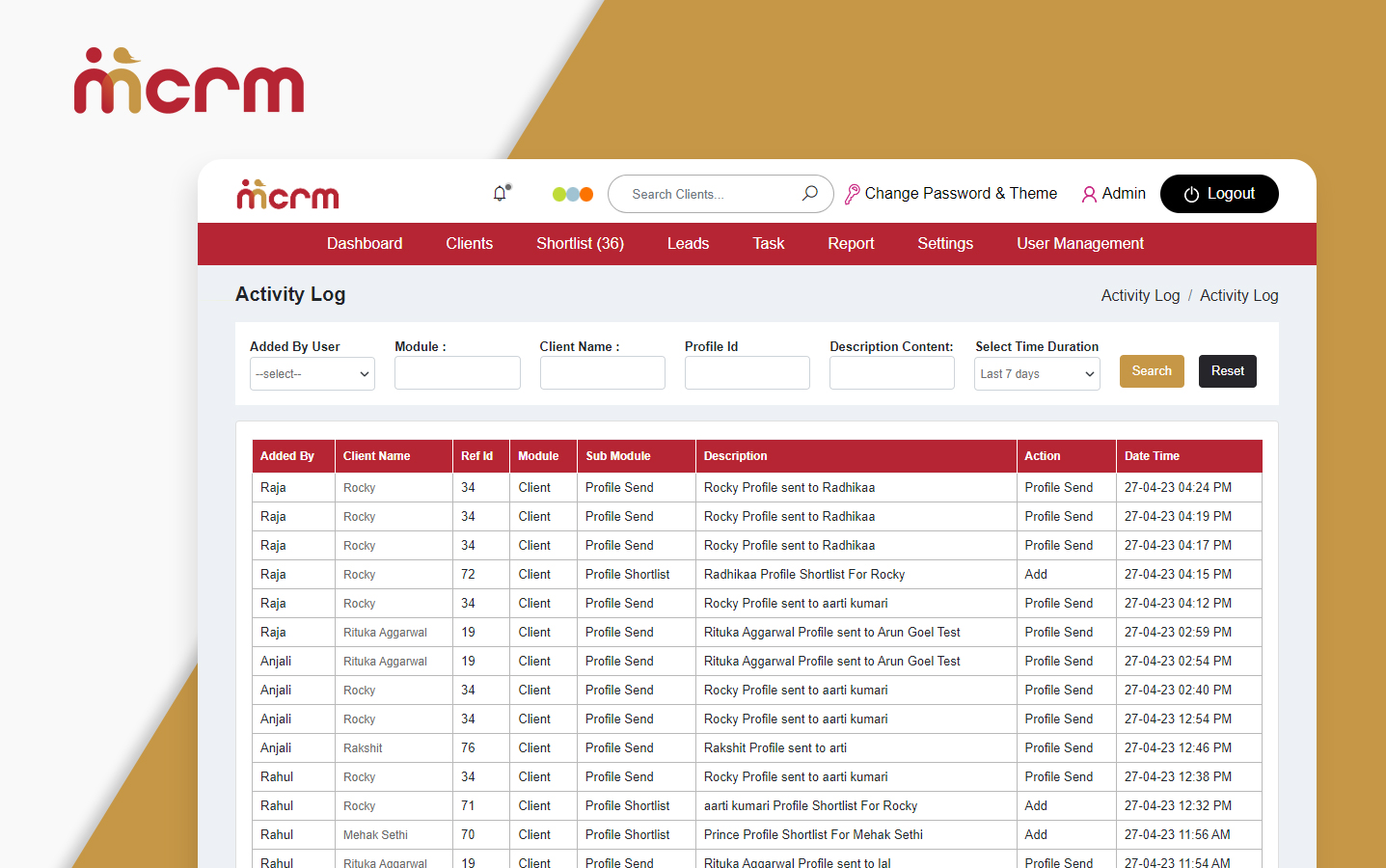Click Rituka Aggarwal in 02:59 PM row
This screenshot has height=868, width=1386.
click(x=385, y=633)
